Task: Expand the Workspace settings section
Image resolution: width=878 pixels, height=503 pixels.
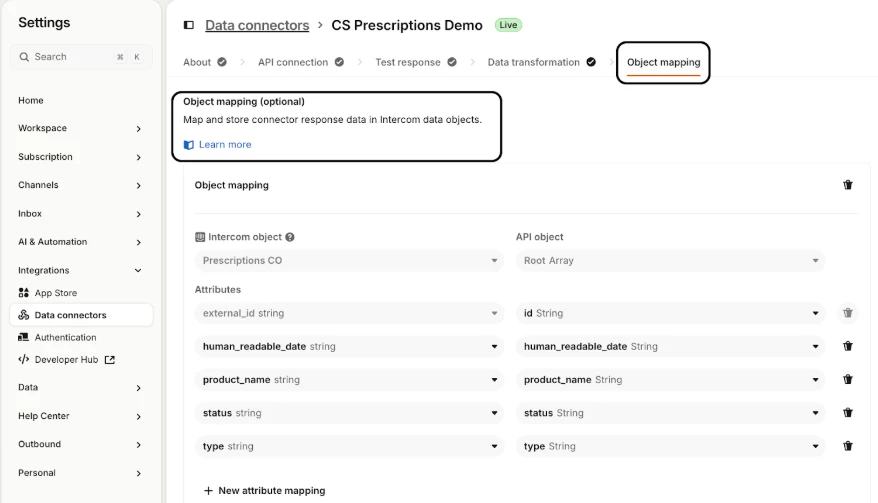Action: tap(80, 128)
